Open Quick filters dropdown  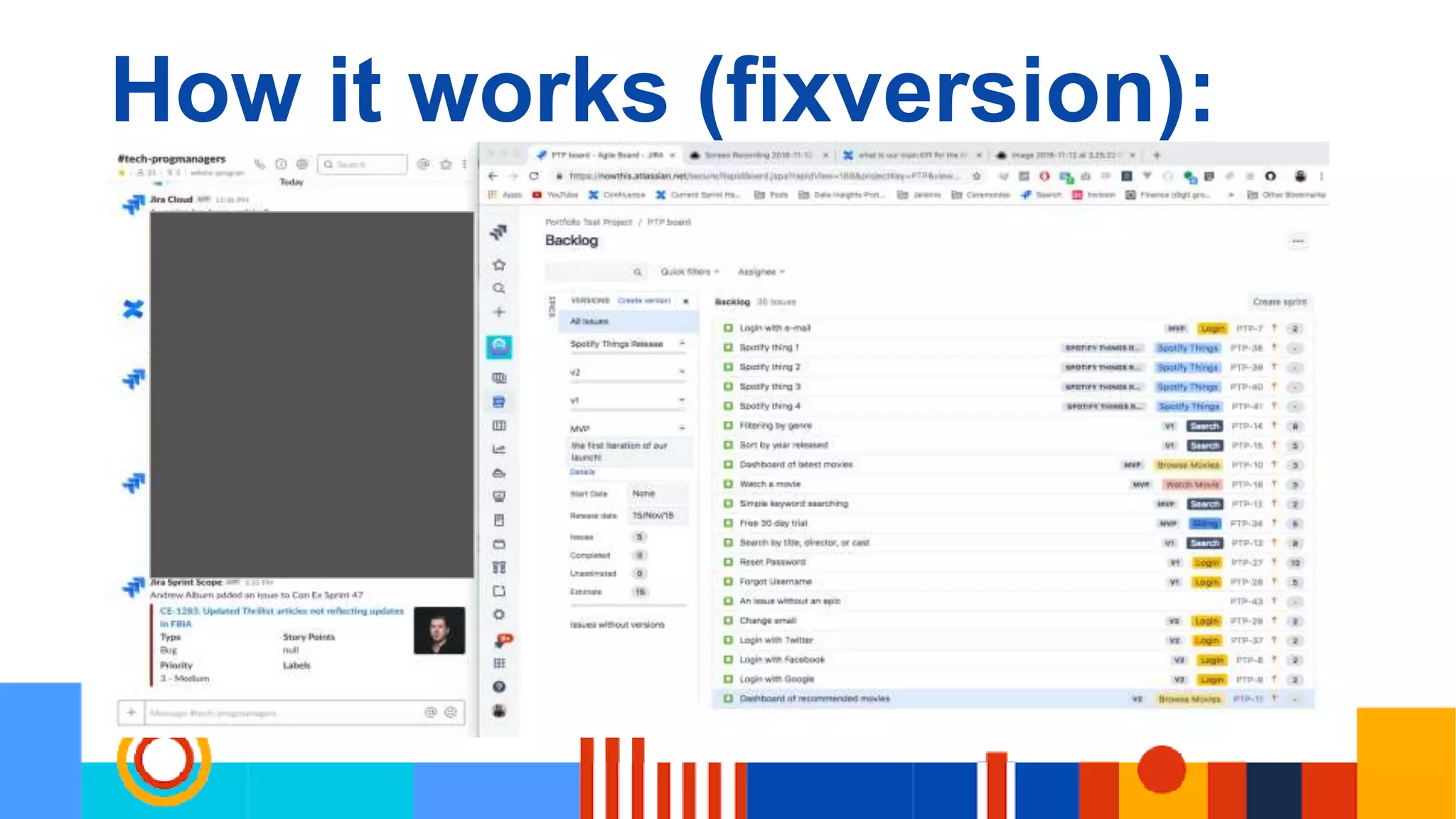[690, 272]
